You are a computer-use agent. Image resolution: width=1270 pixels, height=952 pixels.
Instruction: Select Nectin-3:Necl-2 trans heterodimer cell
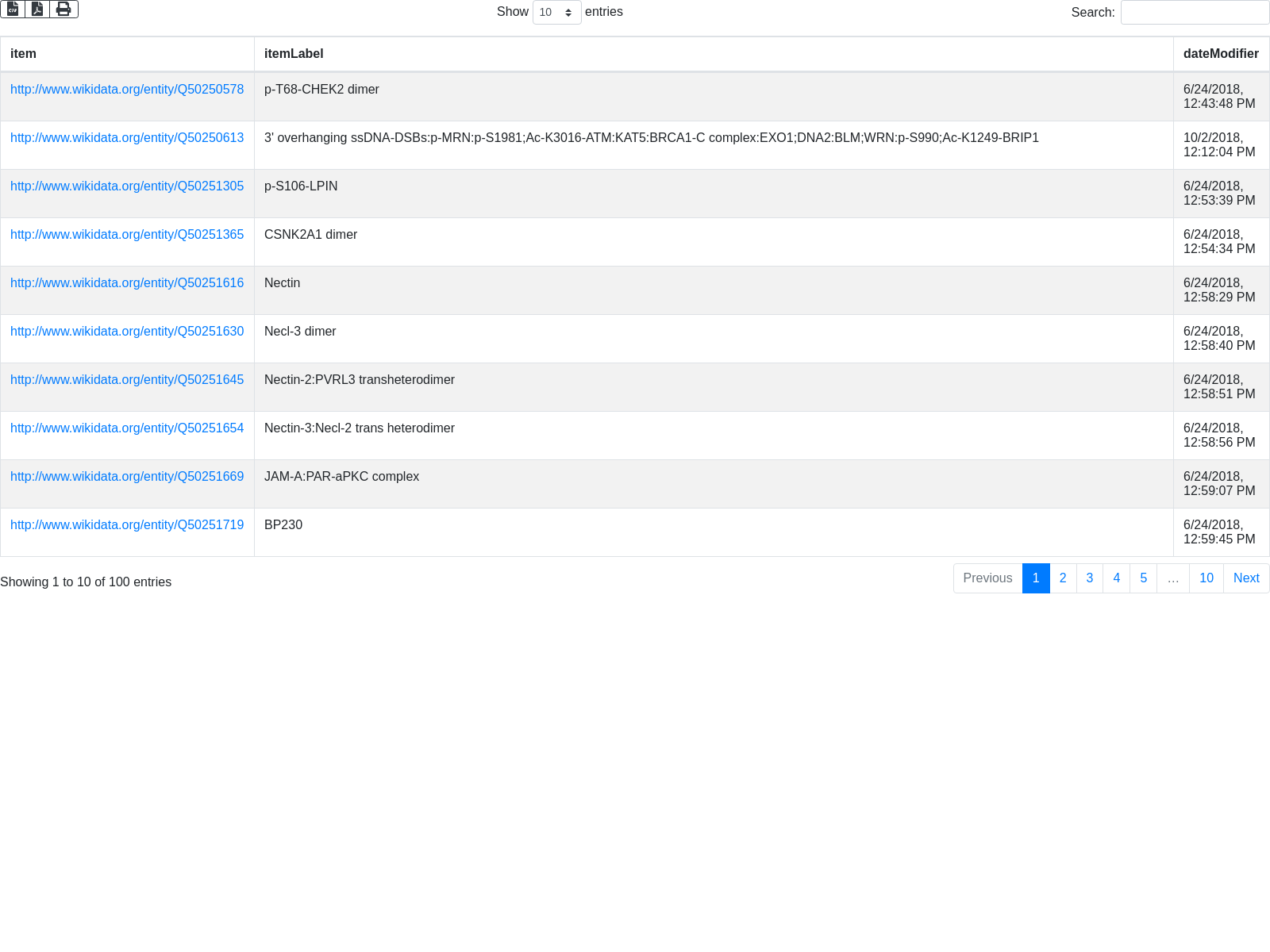[x=714, y=436]
